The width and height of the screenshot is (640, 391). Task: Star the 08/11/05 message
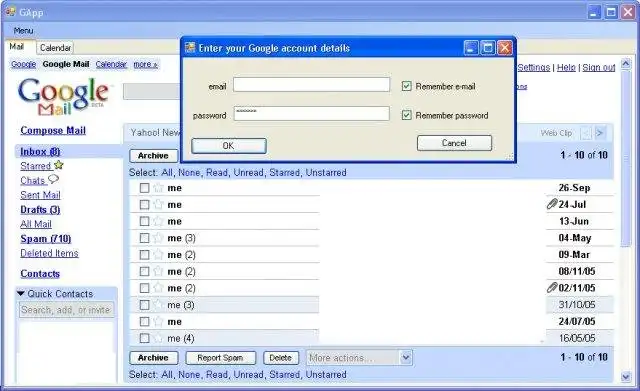[x=158, y=271]
